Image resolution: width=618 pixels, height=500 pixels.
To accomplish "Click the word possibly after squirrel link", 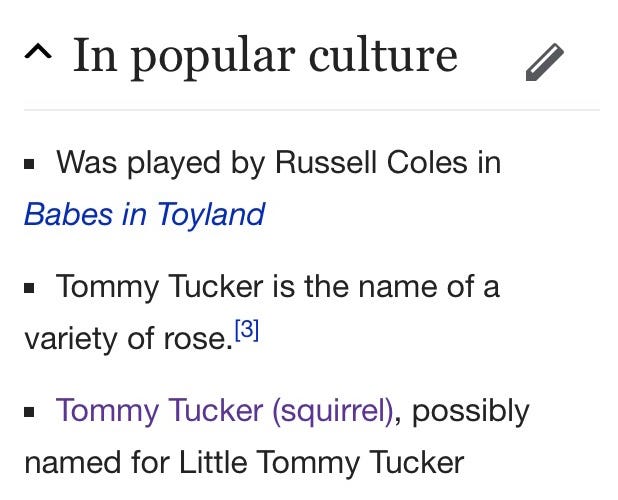I will (471, 411).
